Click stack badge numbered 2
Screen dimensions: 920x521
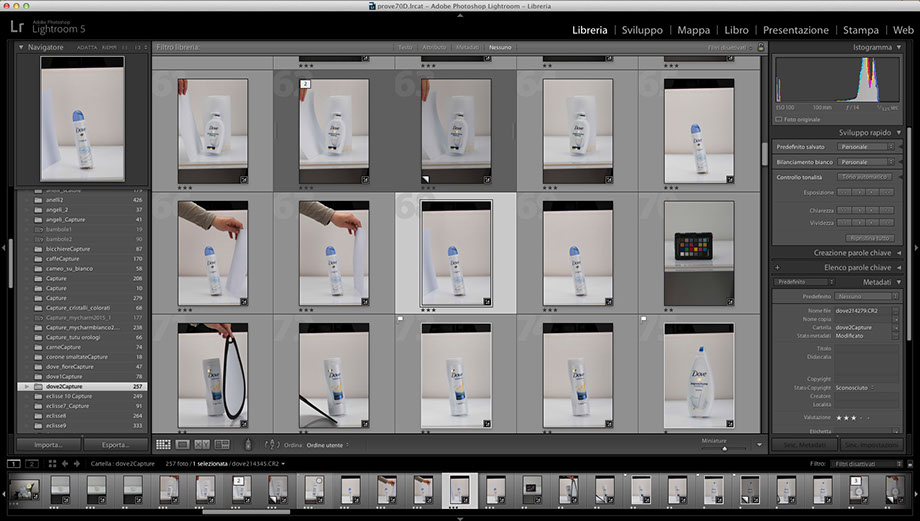click(305, 84)
